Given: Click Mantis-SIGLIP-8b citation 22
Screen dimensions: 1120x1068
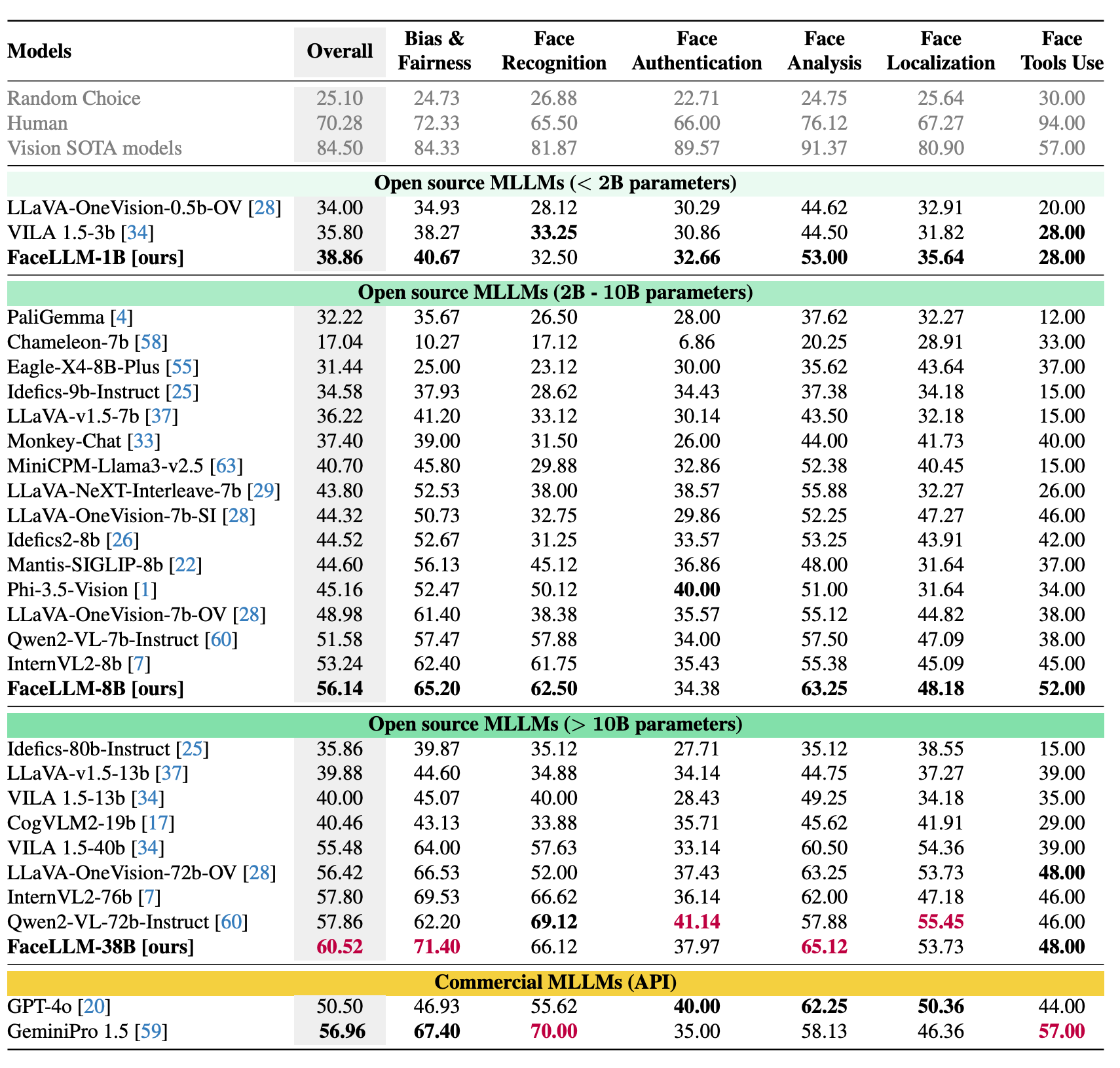Looking at the screenshot, I should (x=185, y=565).
